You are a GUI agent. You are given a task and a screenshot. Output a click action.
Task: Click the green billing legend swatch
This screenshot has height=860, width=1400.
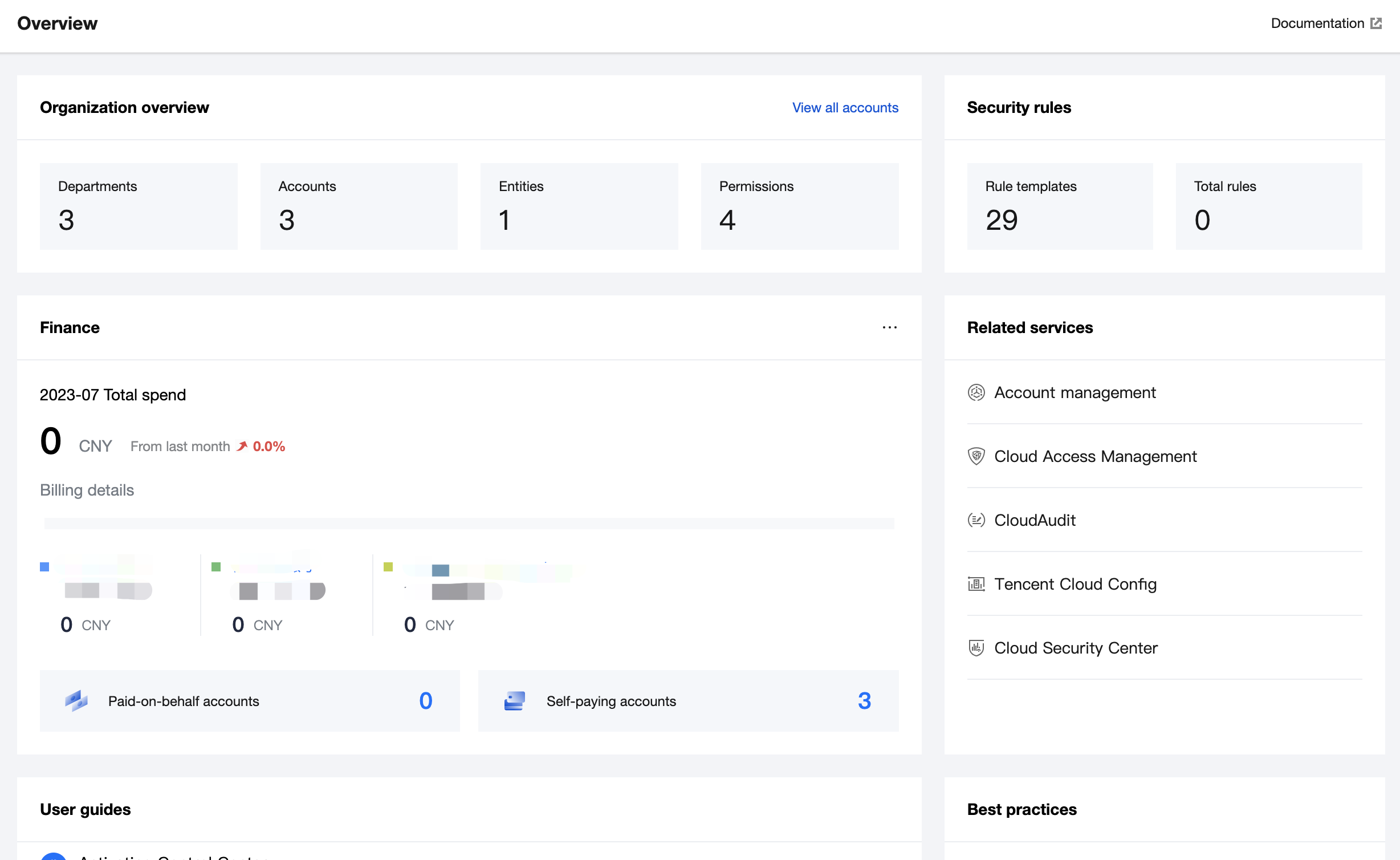(x=216, y=567)
